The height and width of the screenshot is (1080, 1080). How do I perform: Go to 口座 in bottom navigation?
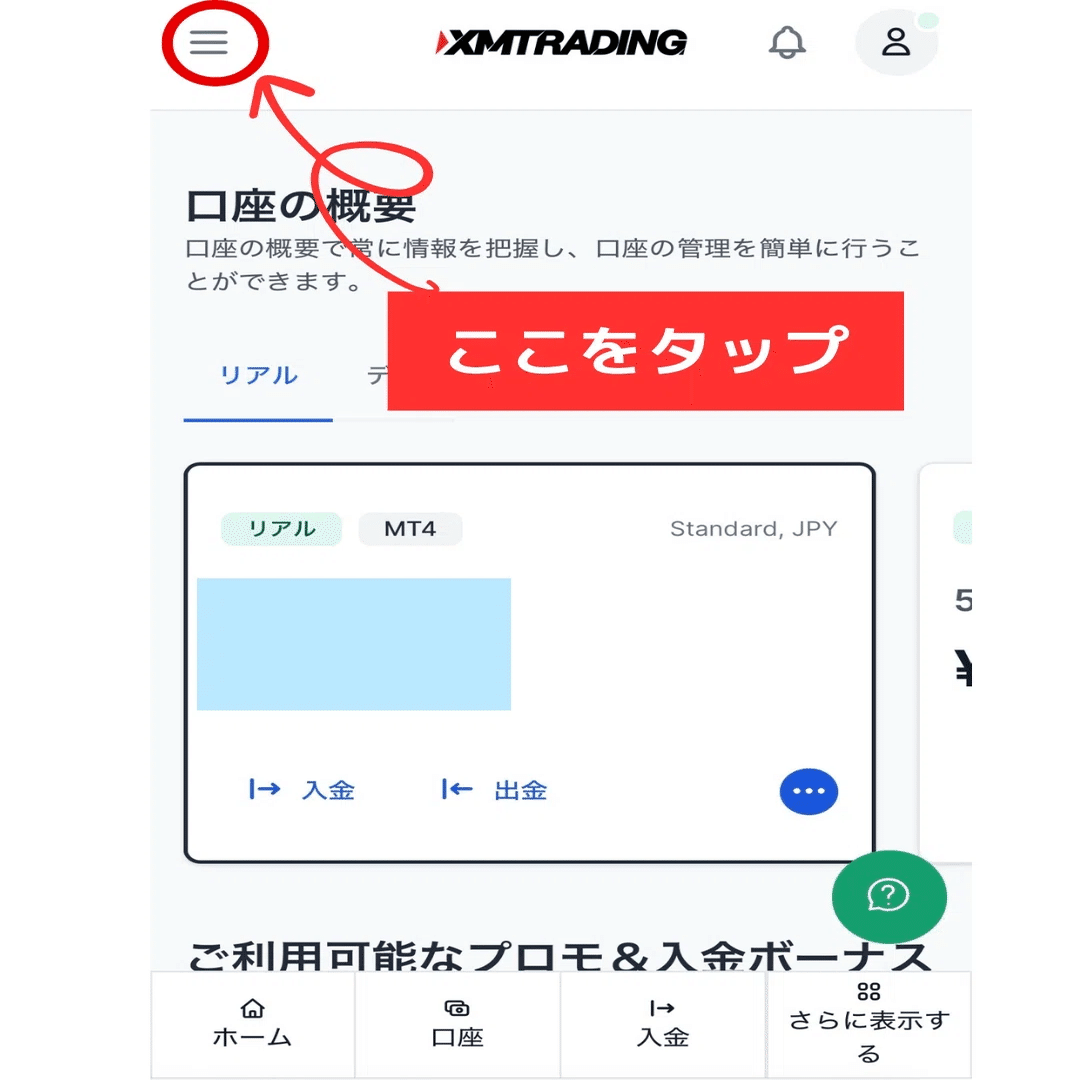point(457,1025)
